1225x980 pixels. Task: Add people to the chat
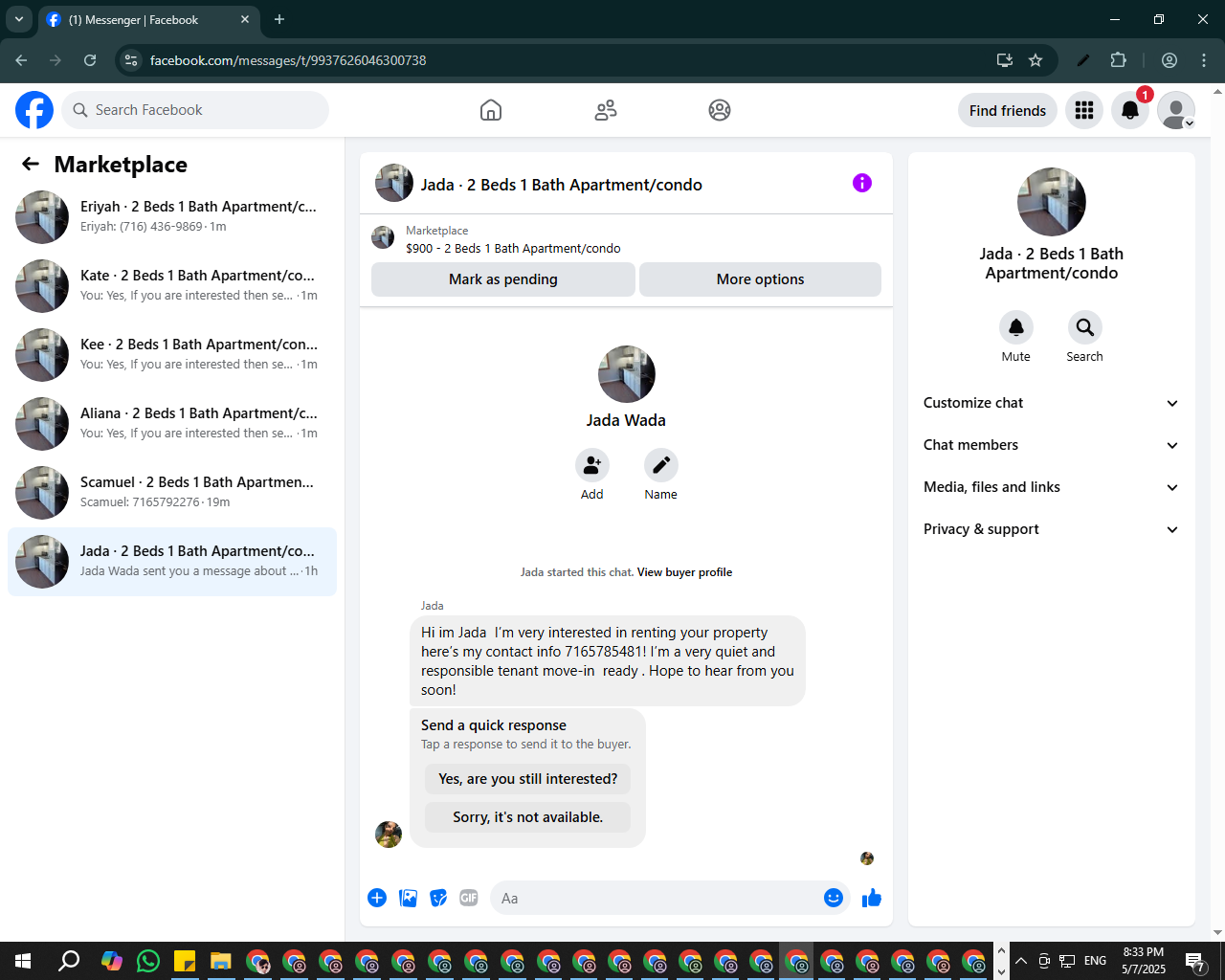pos(592,465)
